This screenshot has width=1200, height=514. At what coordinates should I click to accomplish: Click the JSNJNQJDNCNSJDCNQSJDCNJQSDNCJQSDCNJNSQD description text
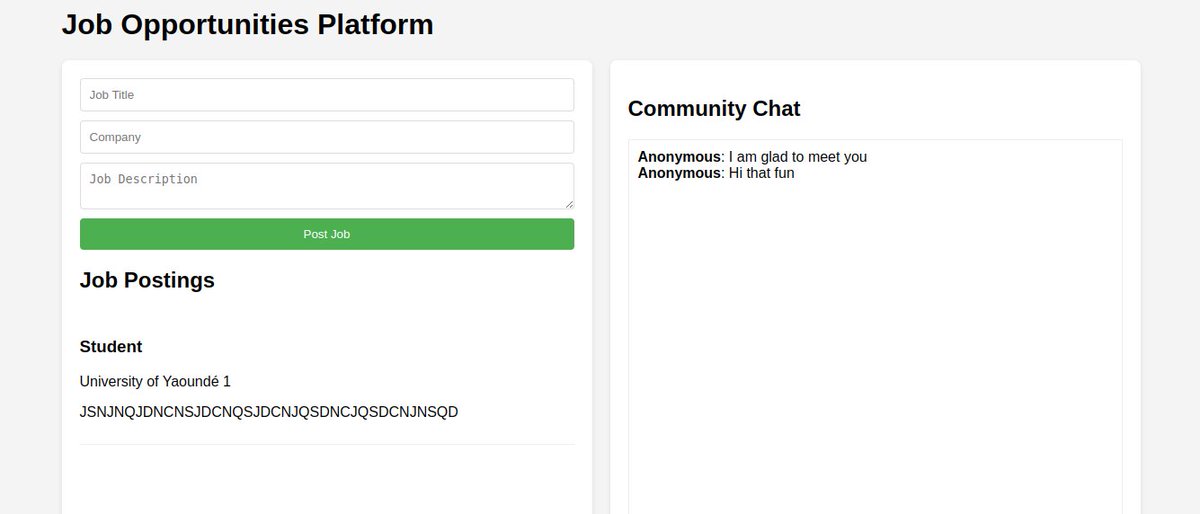coord(269,412)
